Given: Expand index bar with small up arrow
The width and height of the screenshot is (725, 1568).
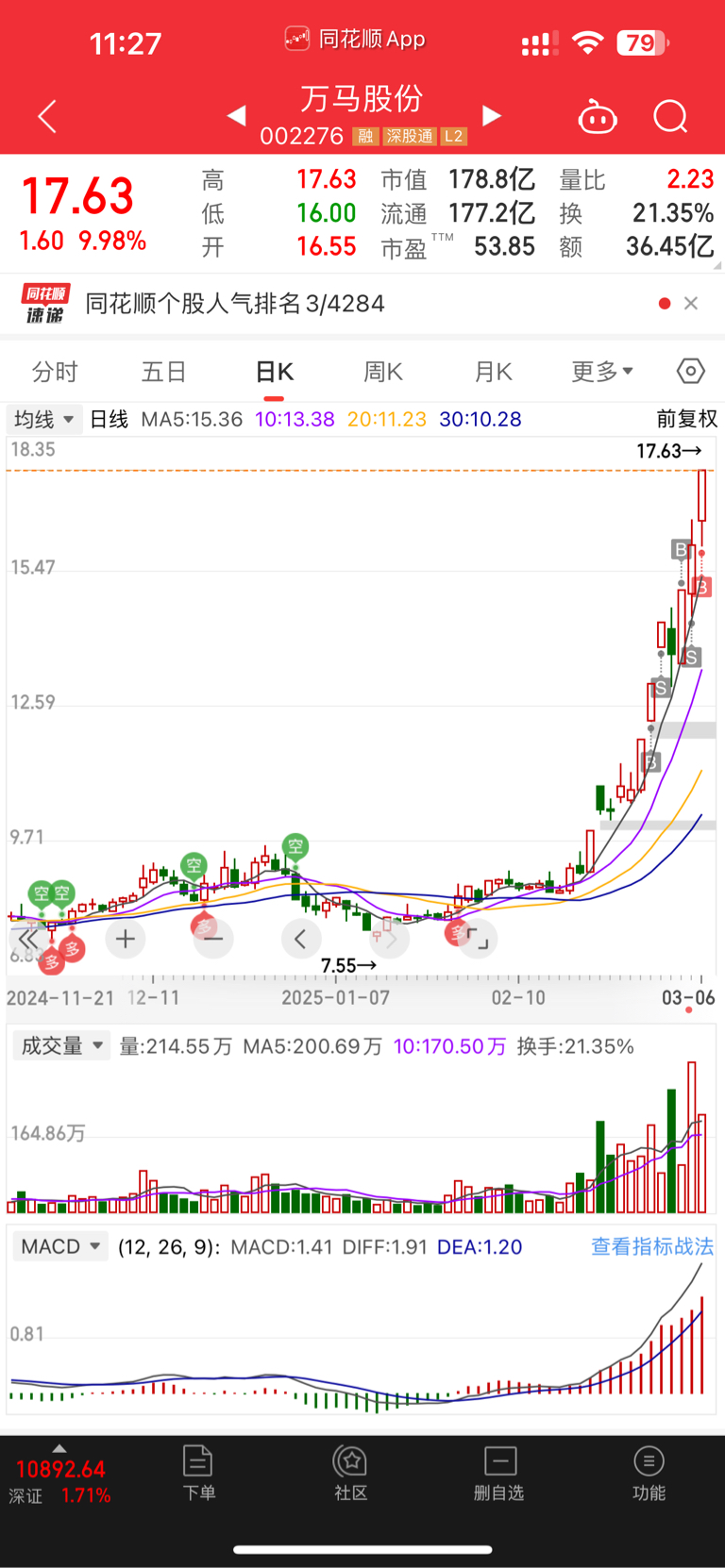Looking at the screenshot, I should 59,1448.
